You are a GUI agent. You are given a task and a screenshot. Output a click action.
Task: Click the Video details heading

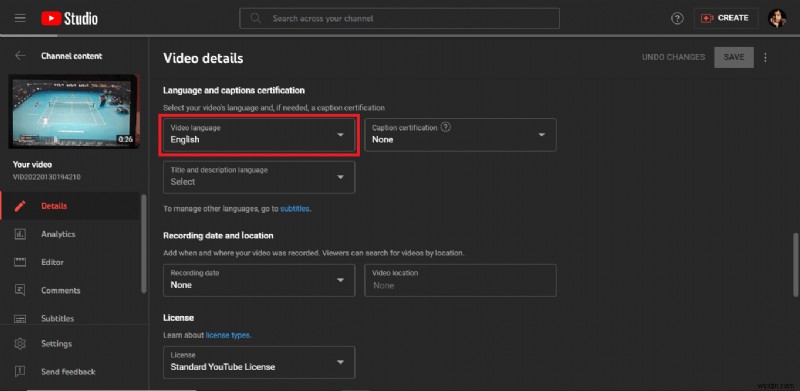point(203,58)
